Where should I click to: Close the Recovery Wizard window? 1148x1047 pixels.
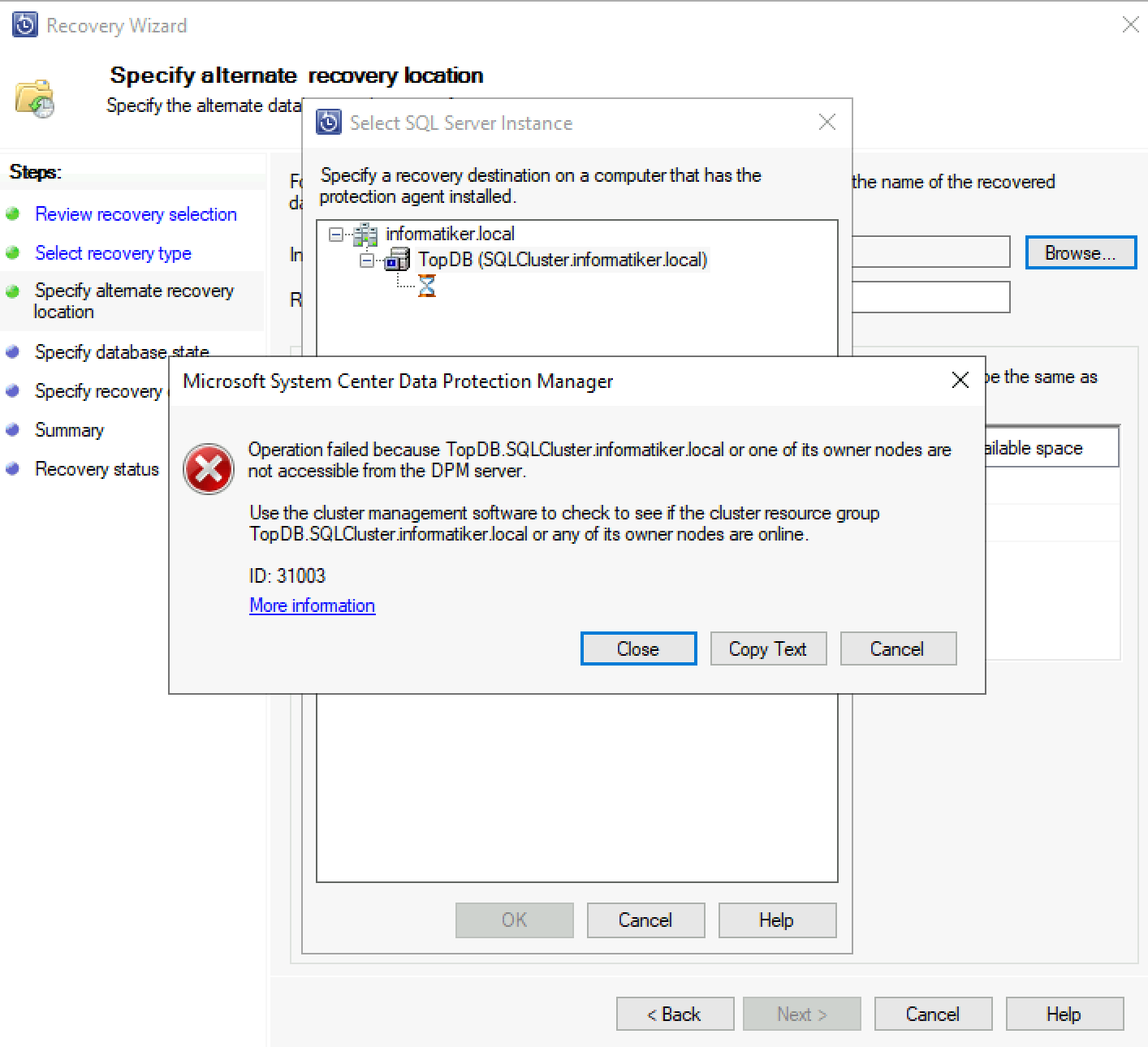point(1130,24)
